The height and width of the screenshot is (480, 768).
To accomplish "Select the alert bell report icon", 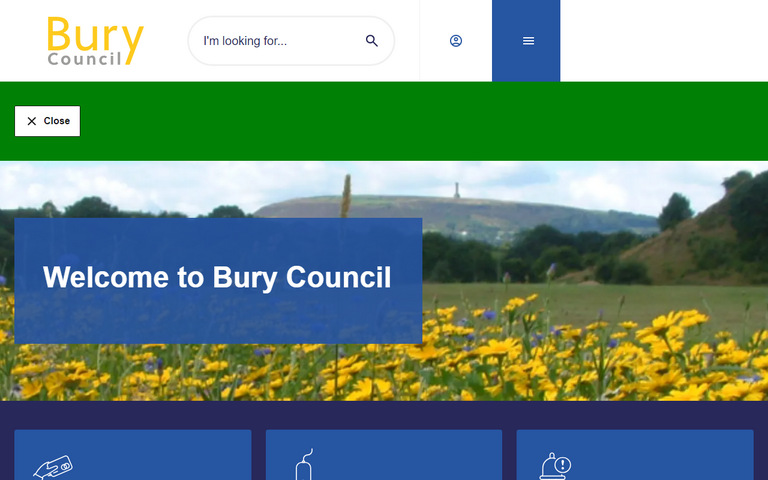I will [x=555, y=467].
